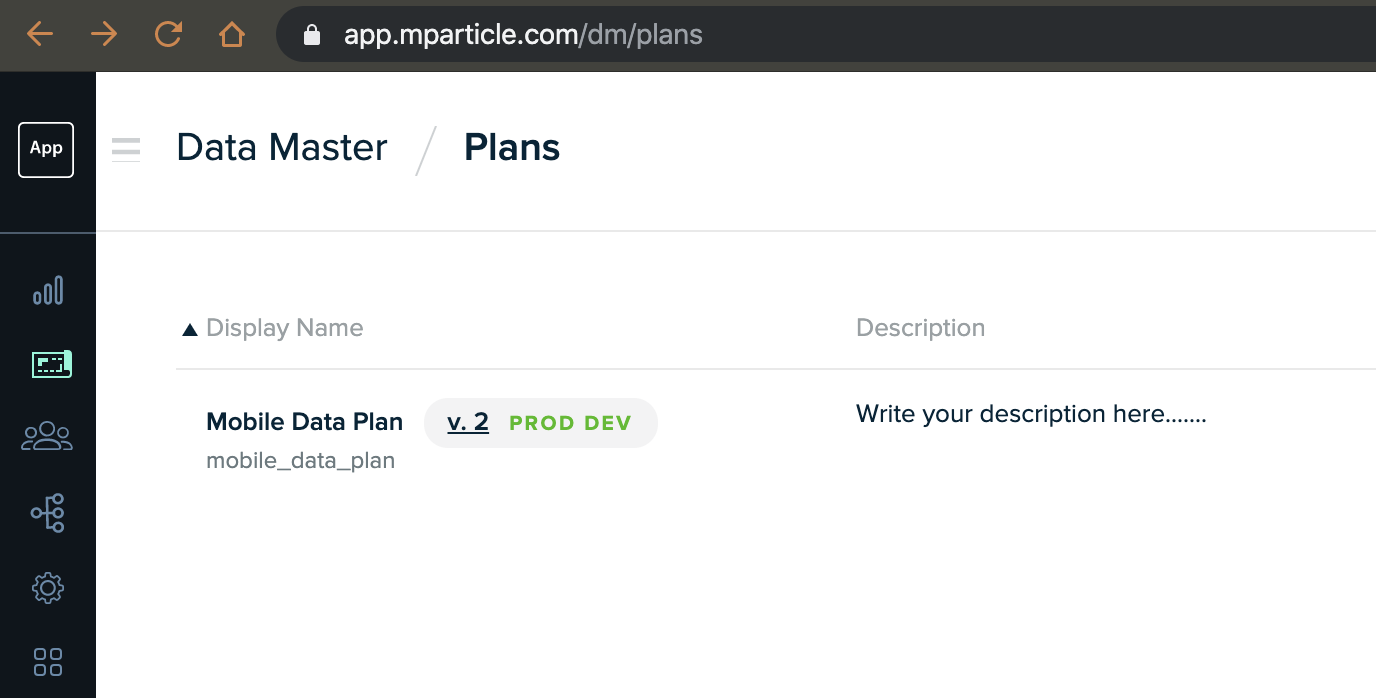The width and height of the screenshot is (1376, 698).
Task: Open the browser home page icon
Action: tap(232, 35)
